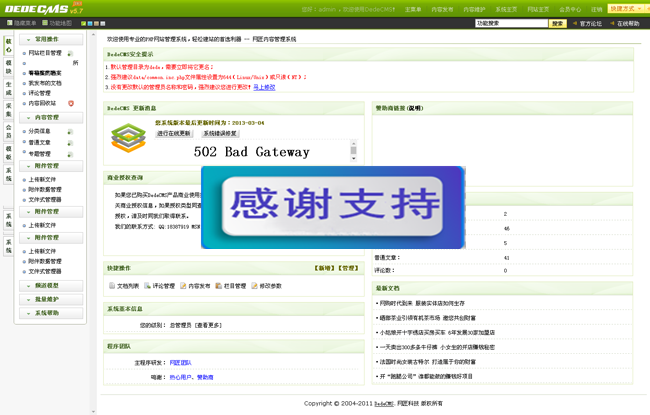
Task: Click the small icon beside 专题管理
Action: [x=70, y=154]
